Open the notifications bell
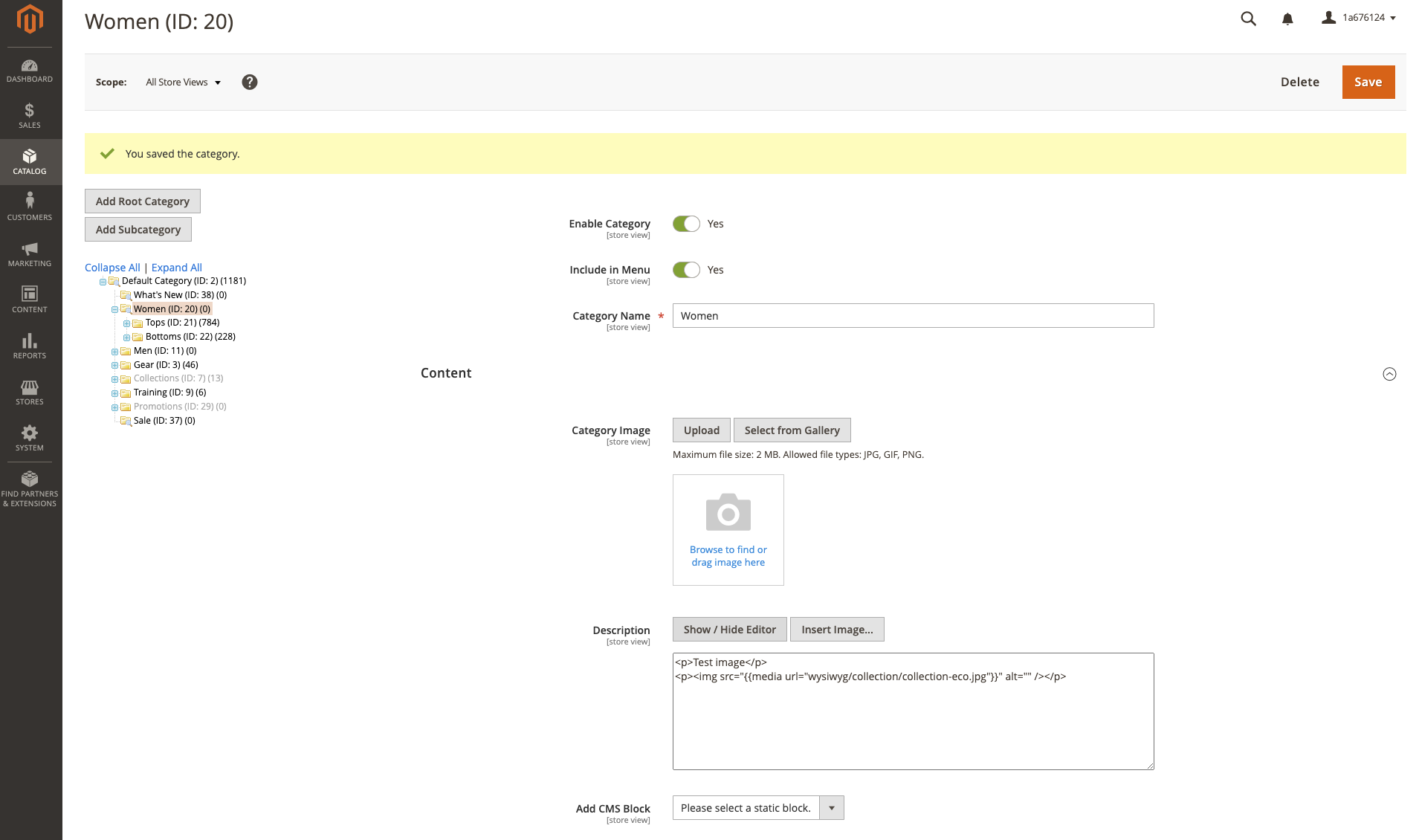Image resolution: width=1419 pixels, height=840 pixels. click(x=1287, y=19)
